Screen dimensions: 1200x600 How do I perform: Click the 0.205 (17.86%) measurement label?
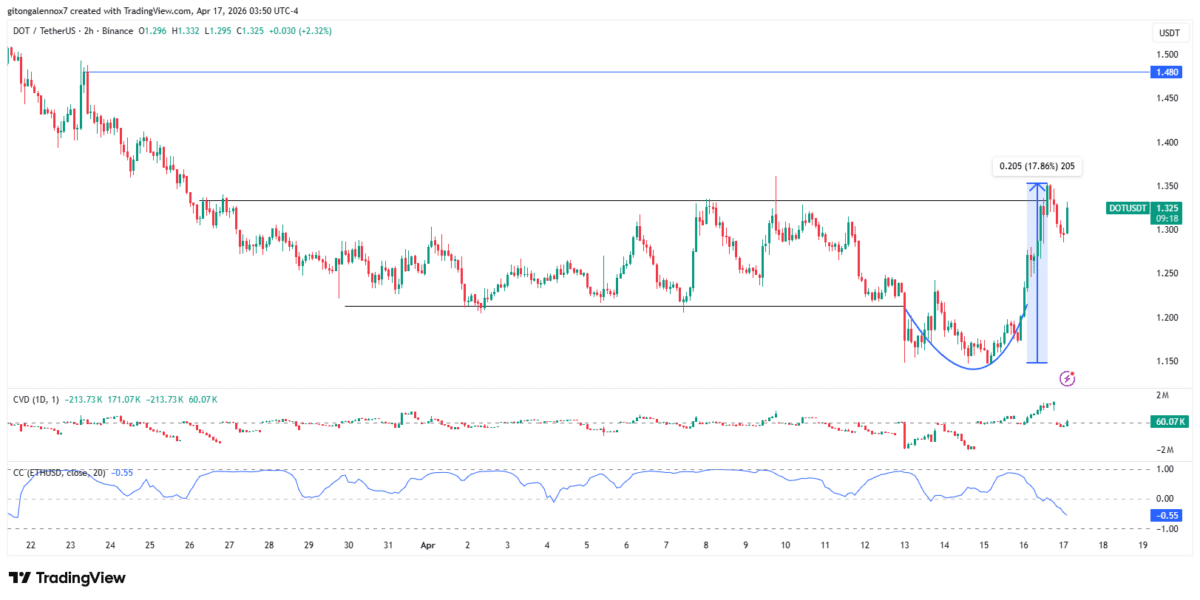1036,166
